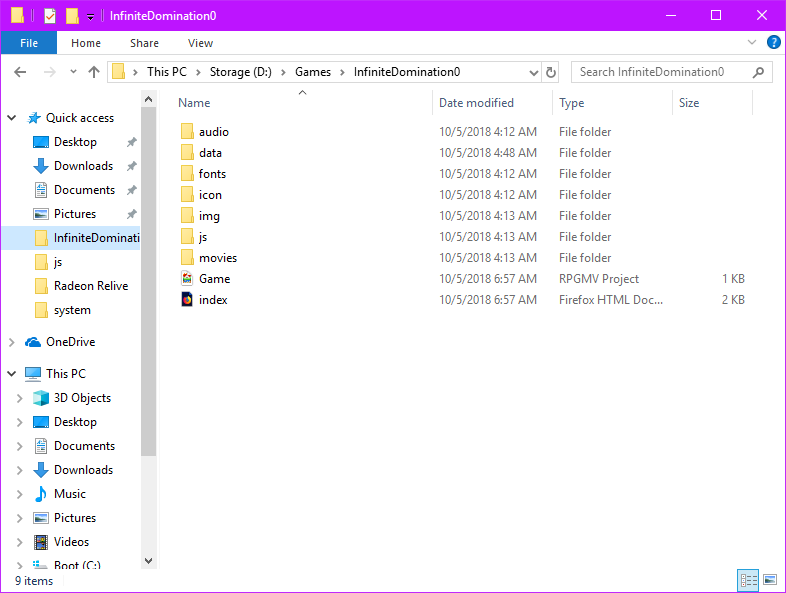Select js folder in navigation pane
The height and width of the screenshot is (593, 786).
pos(58,262)
